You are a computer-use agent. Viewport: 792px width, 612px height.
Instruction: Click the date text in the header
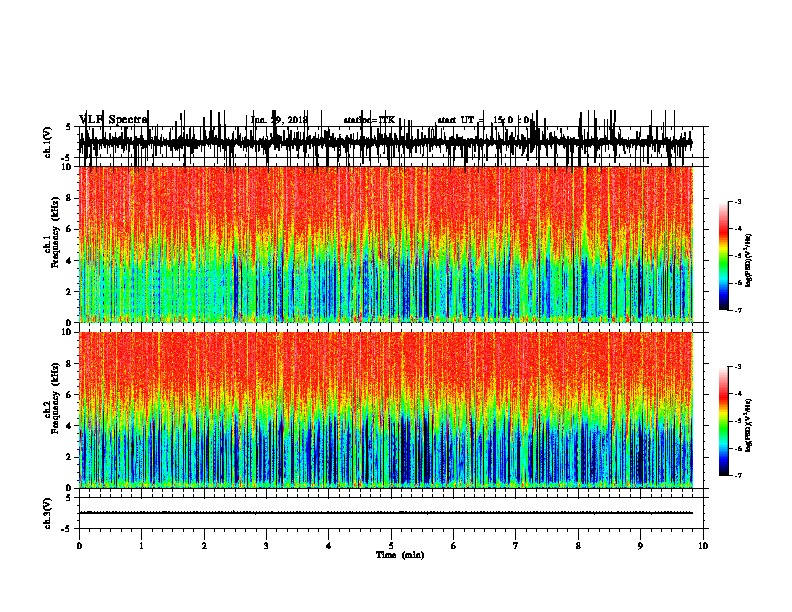pos(279,120)
